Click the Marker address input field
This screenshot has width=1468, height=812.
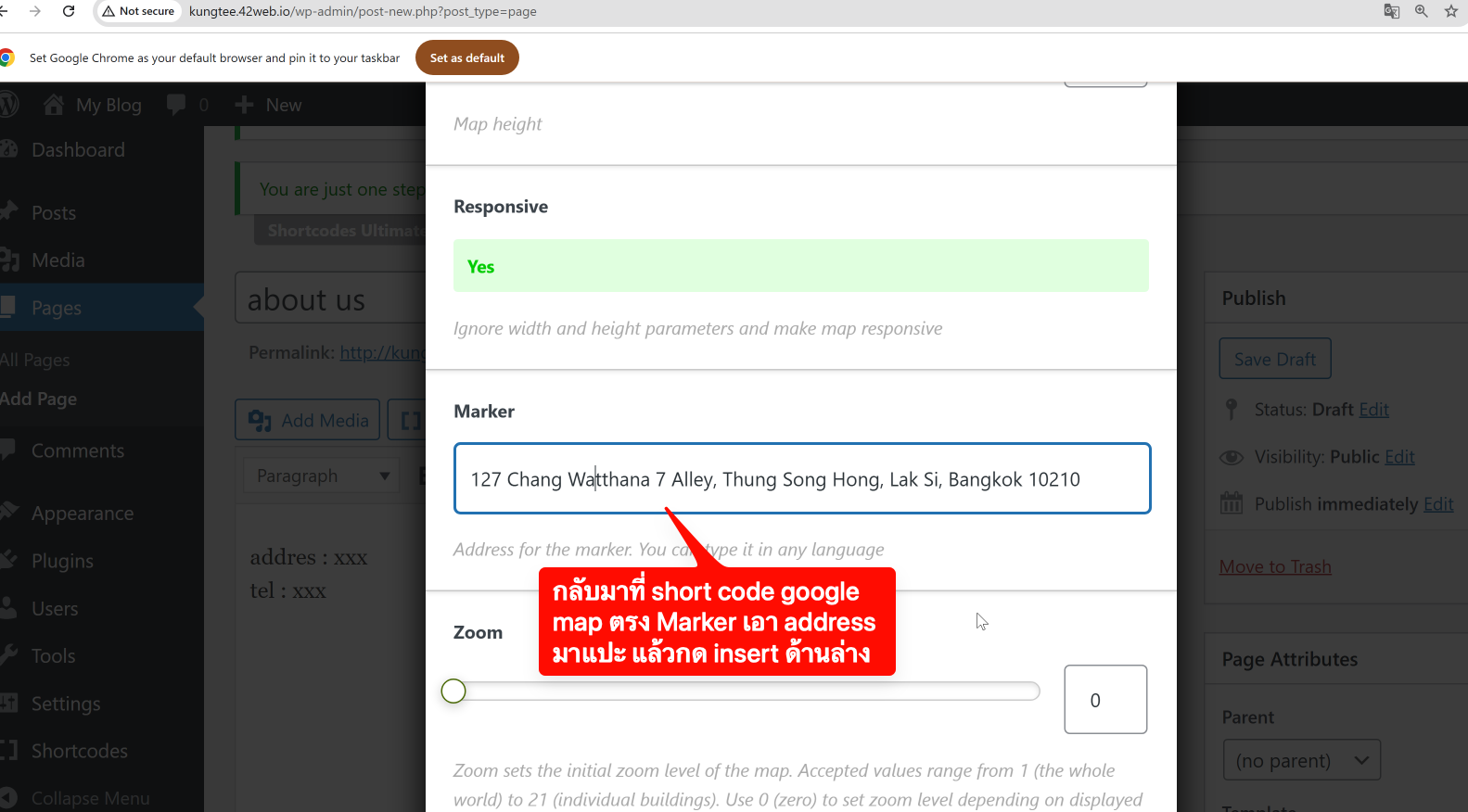tap(801, 479)
